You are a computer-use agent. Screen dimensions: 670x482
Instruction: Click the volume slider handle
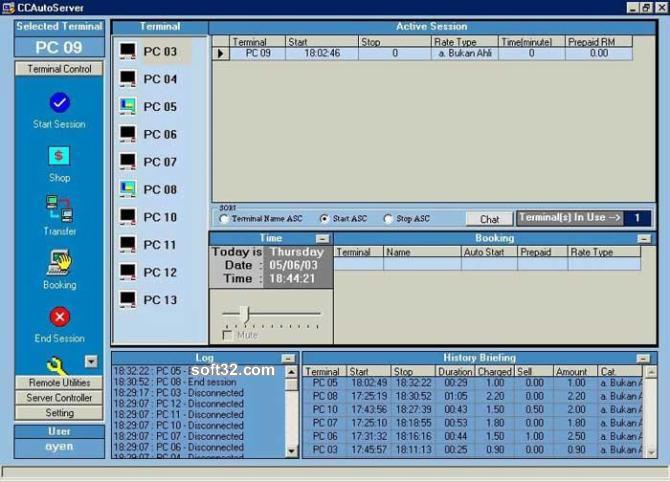coord(246,314)
